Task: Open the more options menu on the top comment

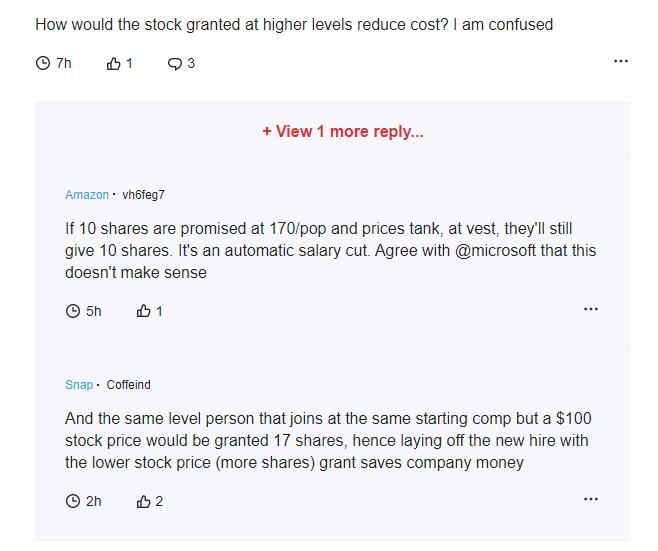Action: [x=621, y=61]
